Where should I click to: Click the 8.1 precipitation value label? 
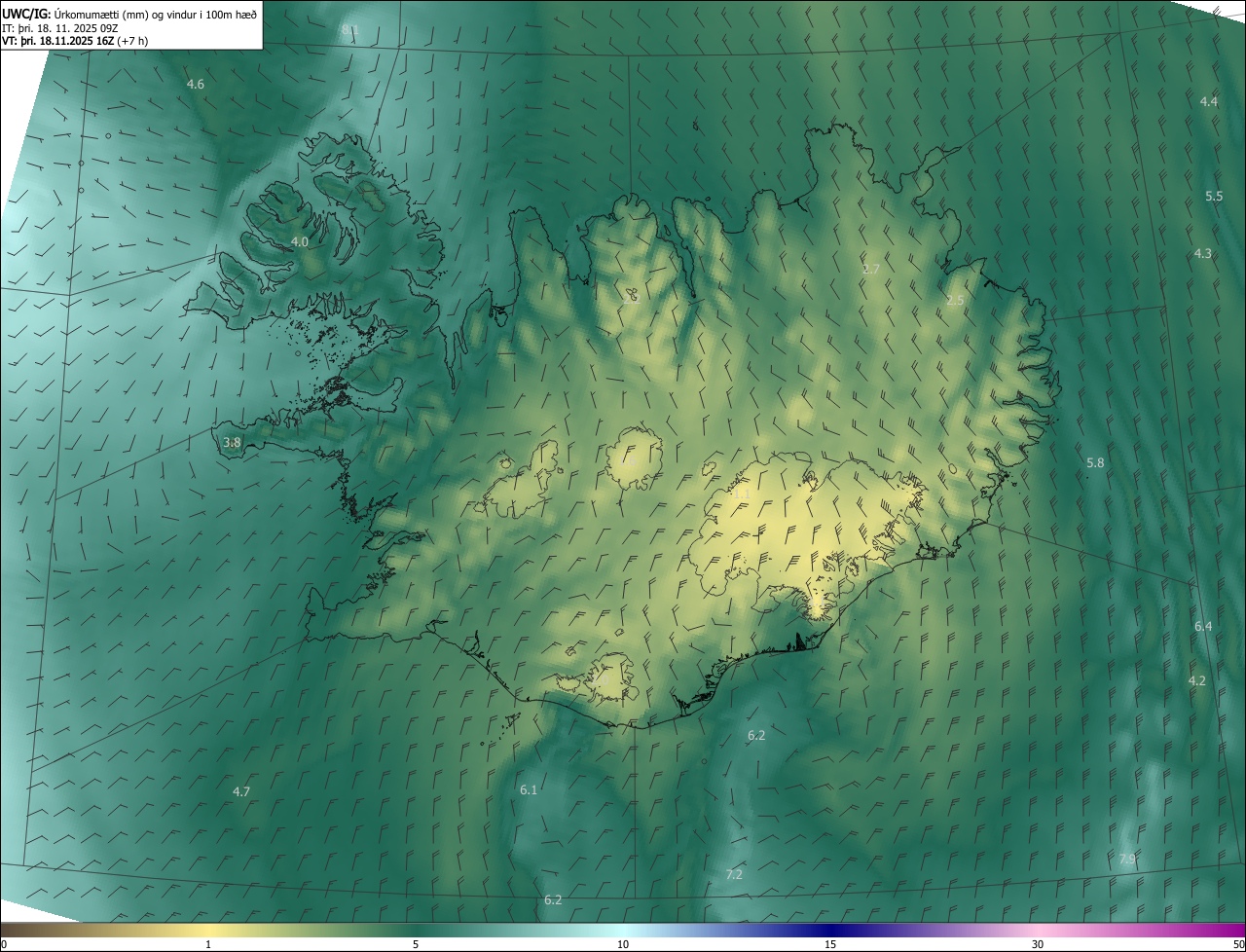(349, 30)
